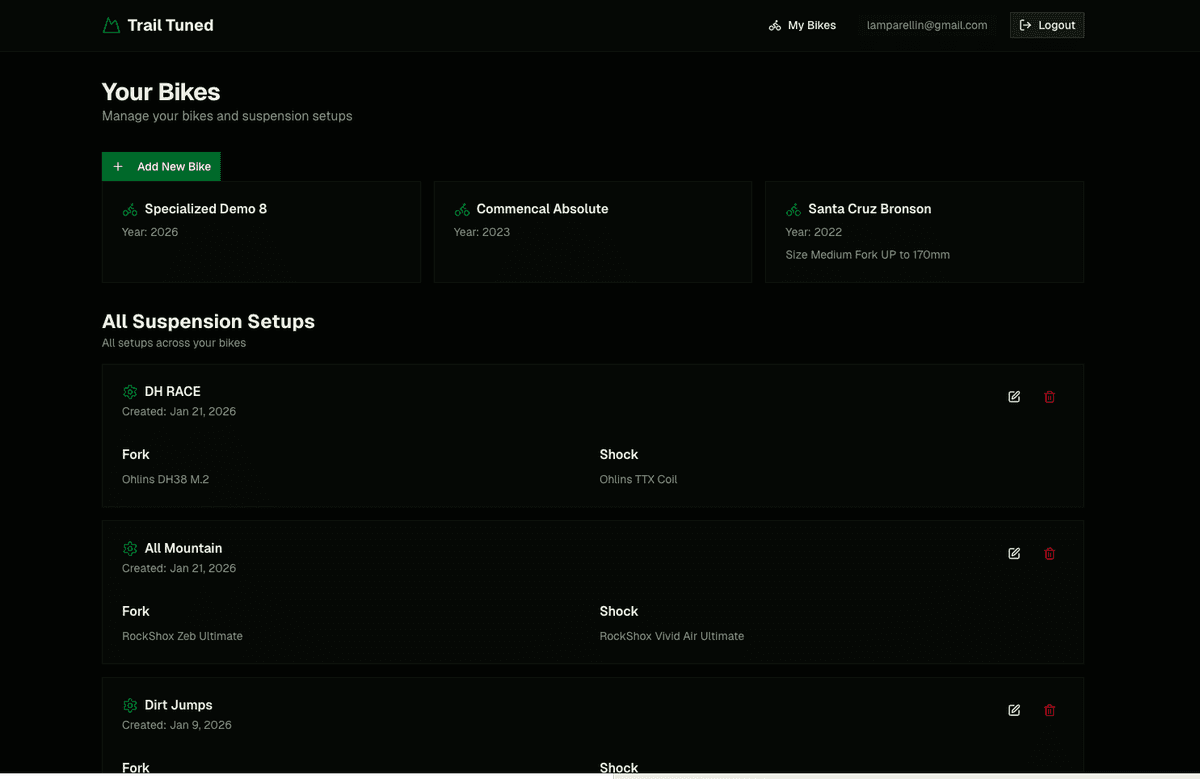Delete the Dirt Jumps setup

pos(1049,711)
